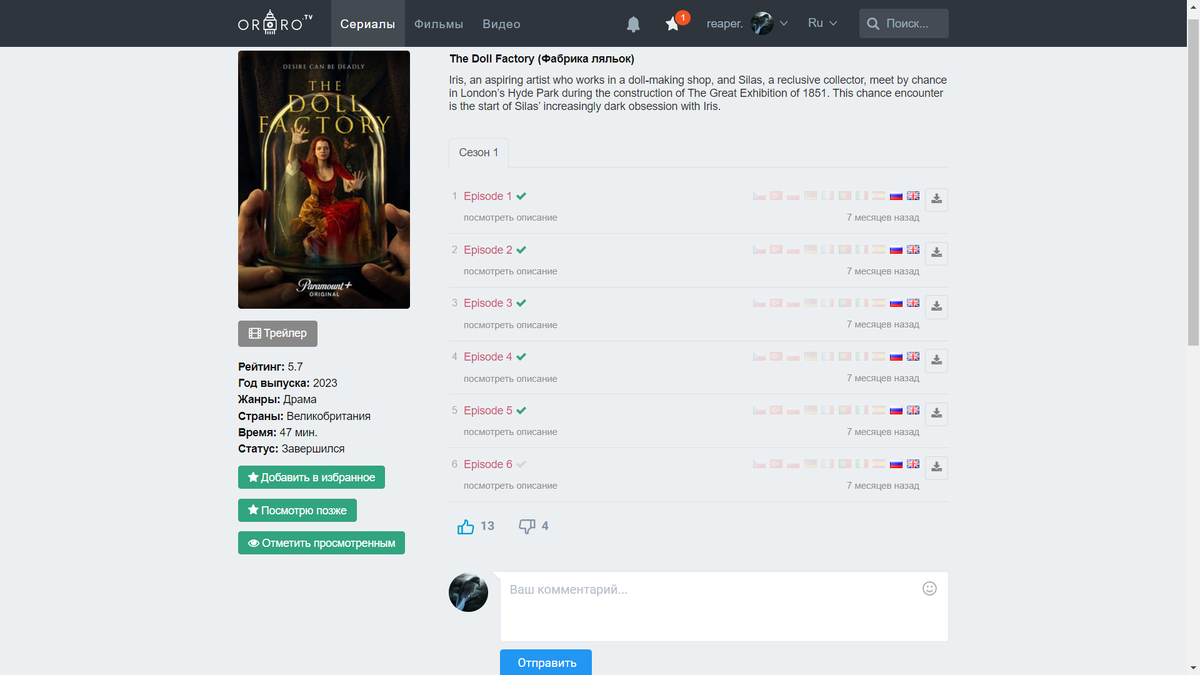Expand посмотреть описание for Episode 2

(x=510, y=271)
